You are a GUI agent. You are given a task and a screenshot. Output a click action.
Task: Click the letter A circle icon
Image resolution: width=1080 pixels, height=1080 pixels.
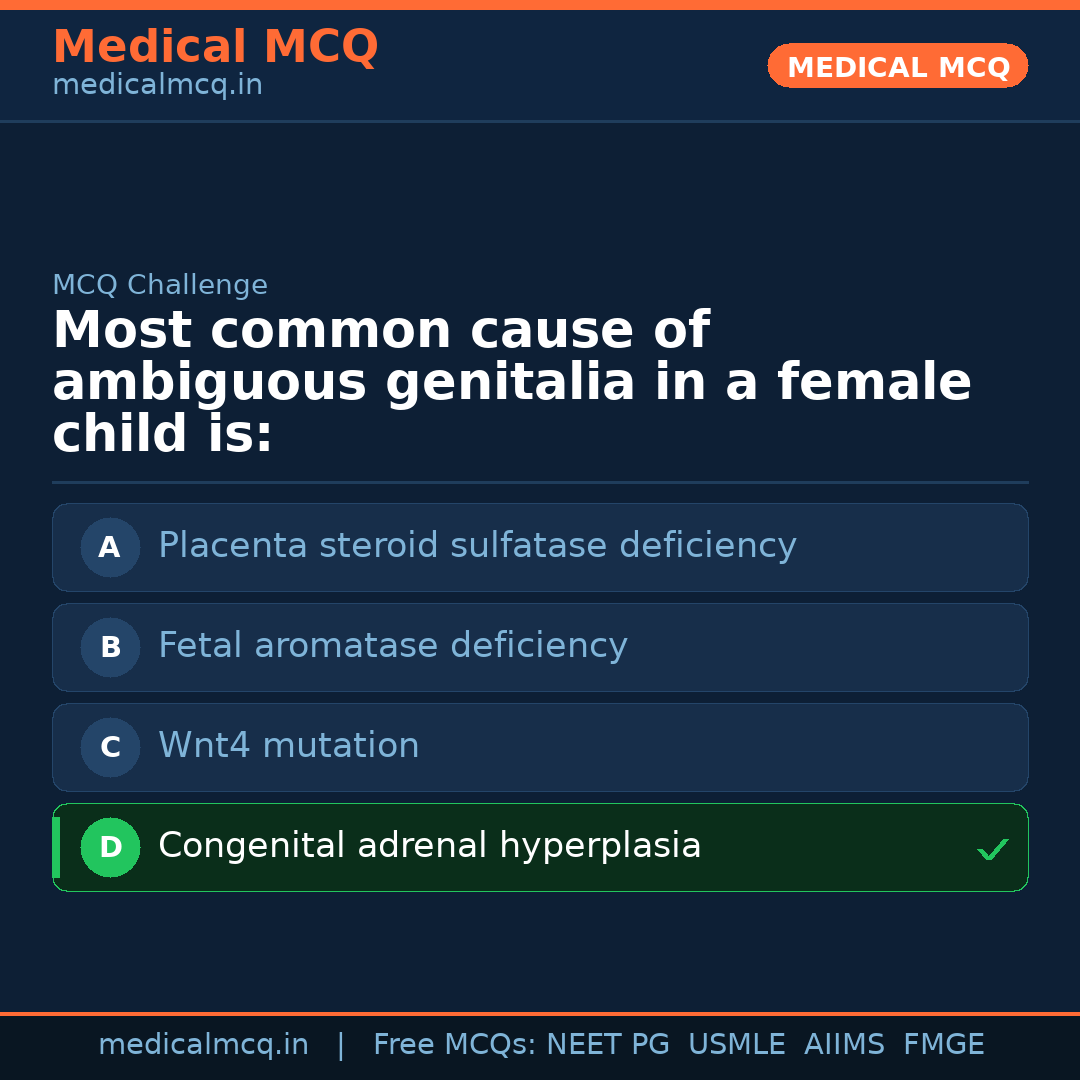(110, 547)
